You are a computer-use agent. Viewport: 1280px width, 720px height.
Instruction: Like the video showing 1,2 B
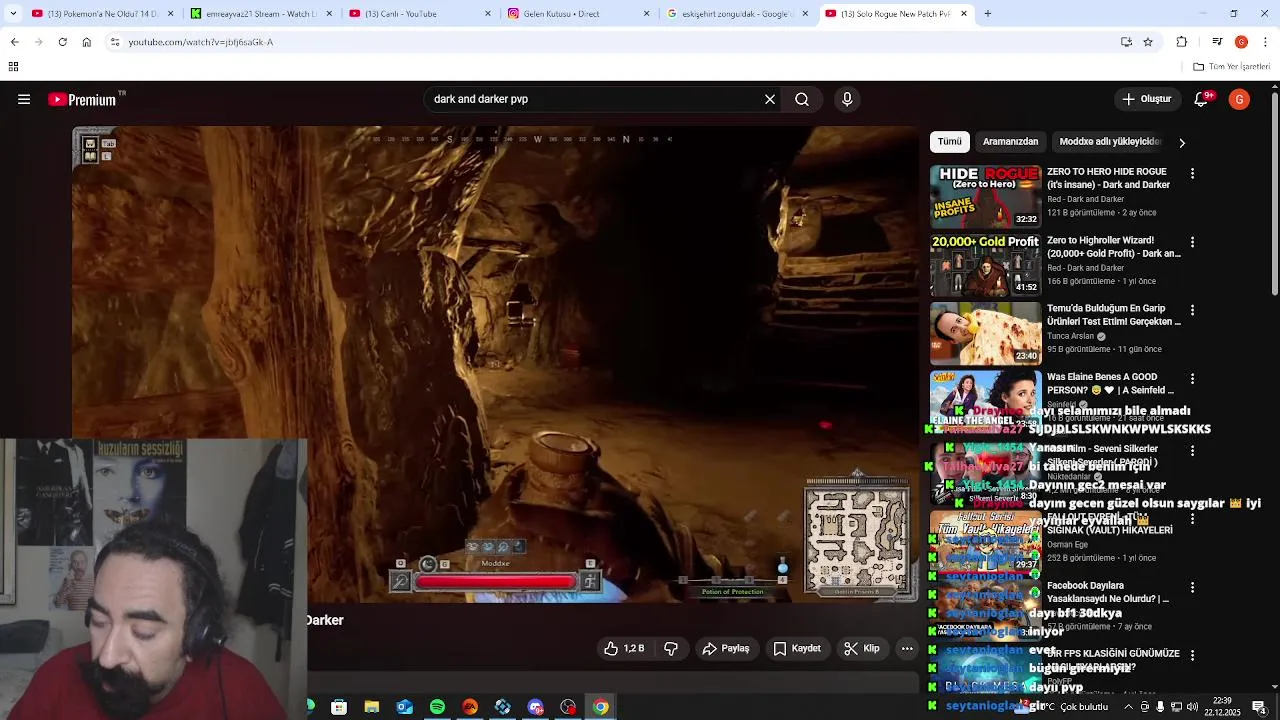pyautogui.click(x=625, y=648)
